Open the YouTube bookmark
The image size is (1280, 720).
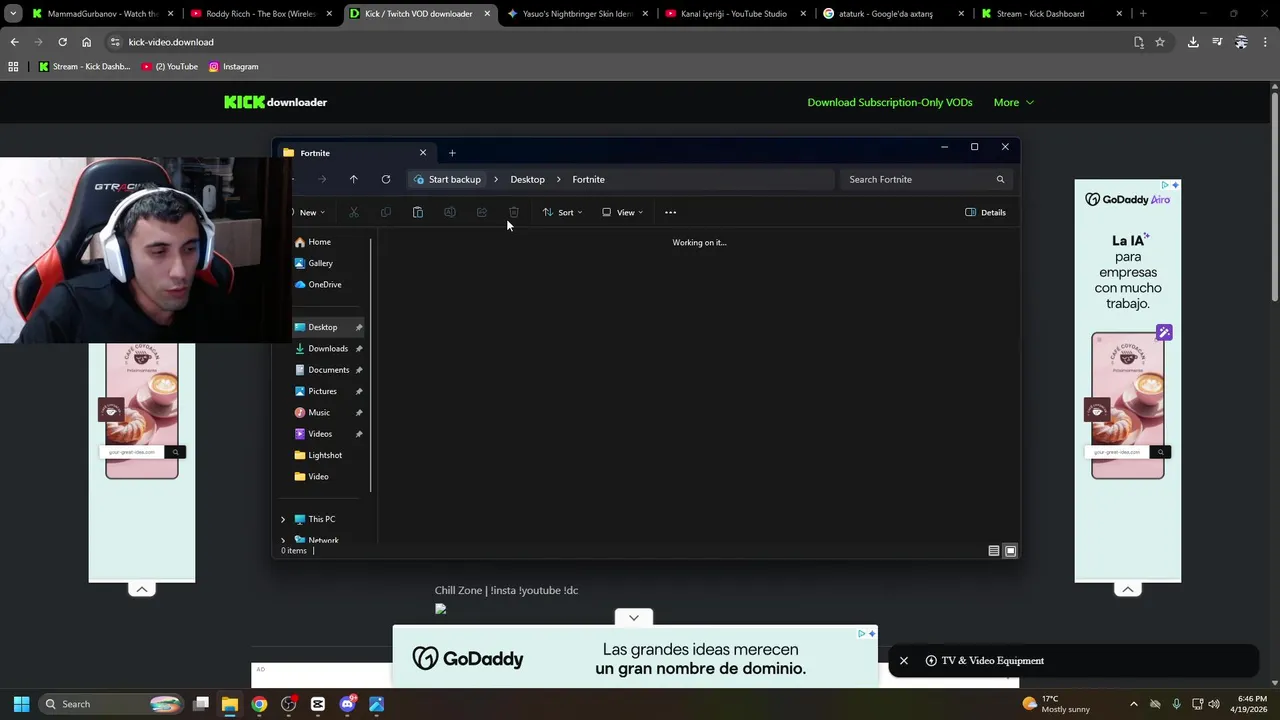coord(170,66)
